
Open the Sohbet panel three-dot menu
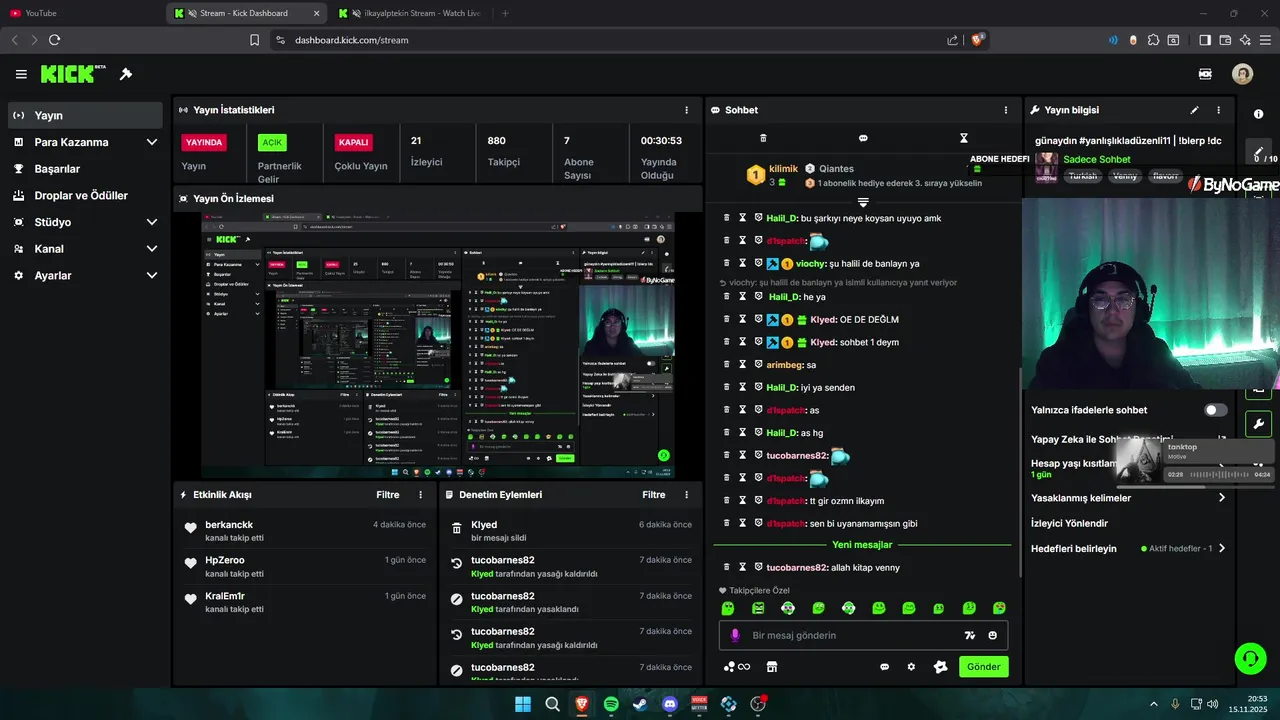point(1006,110)
